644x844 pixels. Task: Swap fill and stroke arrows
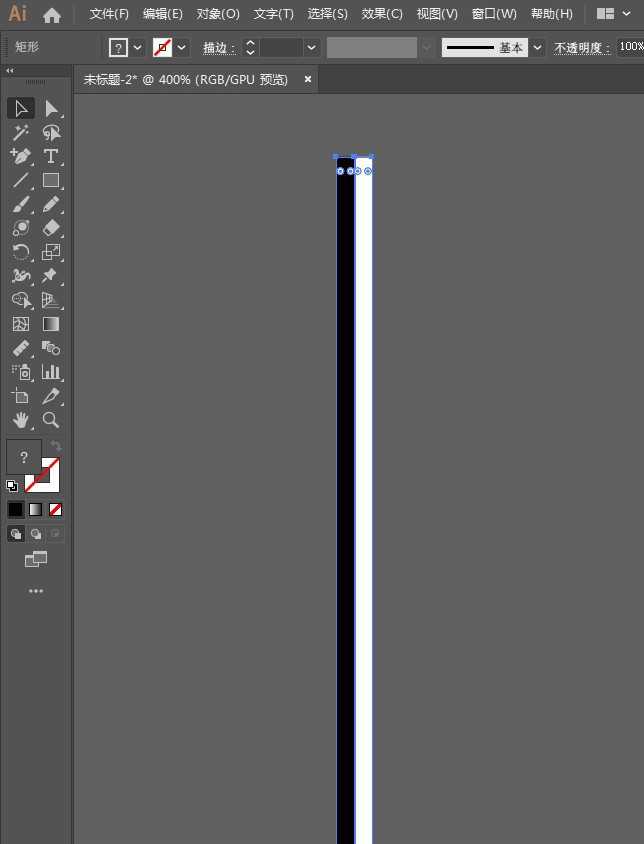tap(56, 446)
